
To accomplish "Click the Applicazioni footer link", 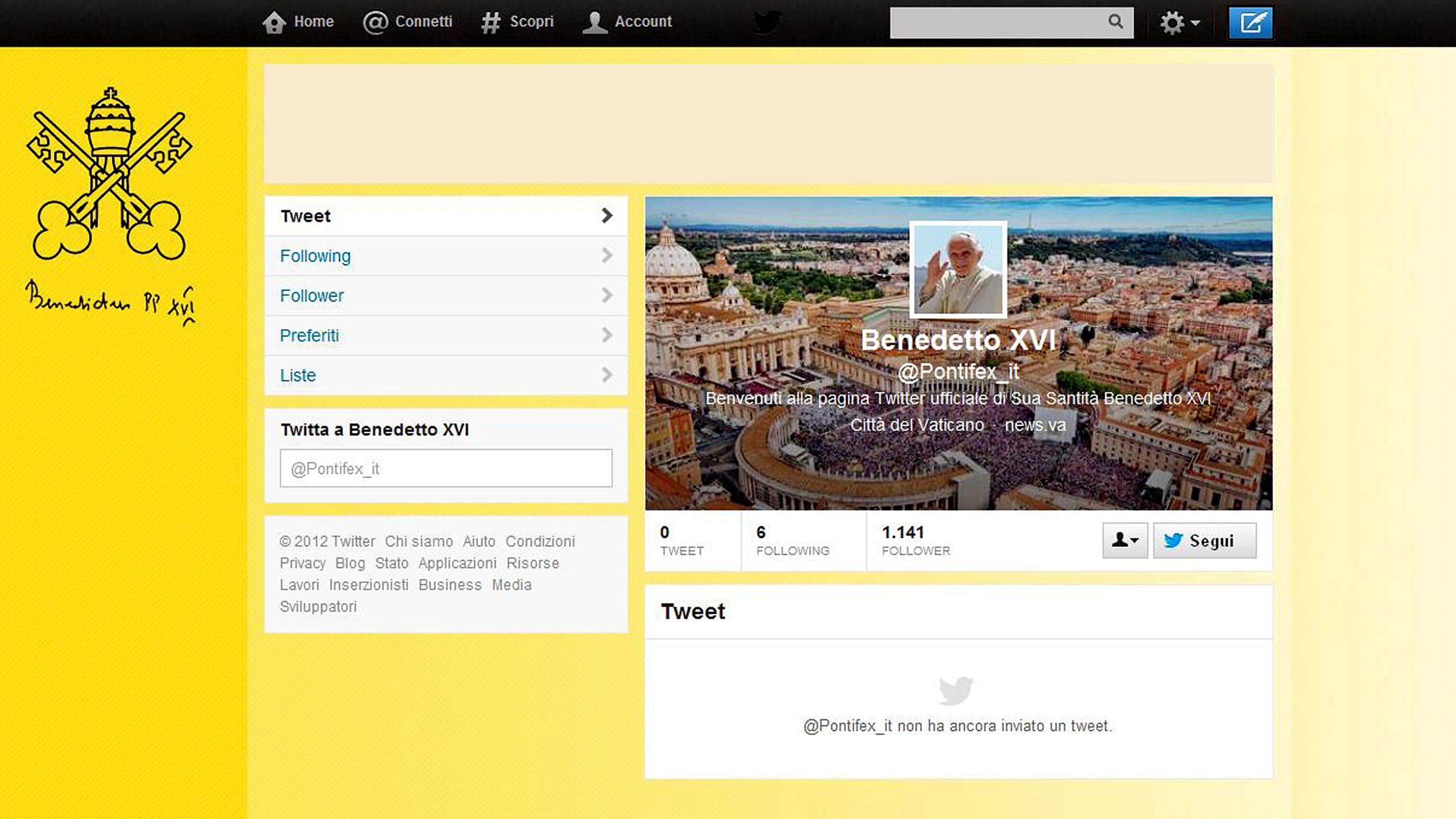I will coord(457,564).
